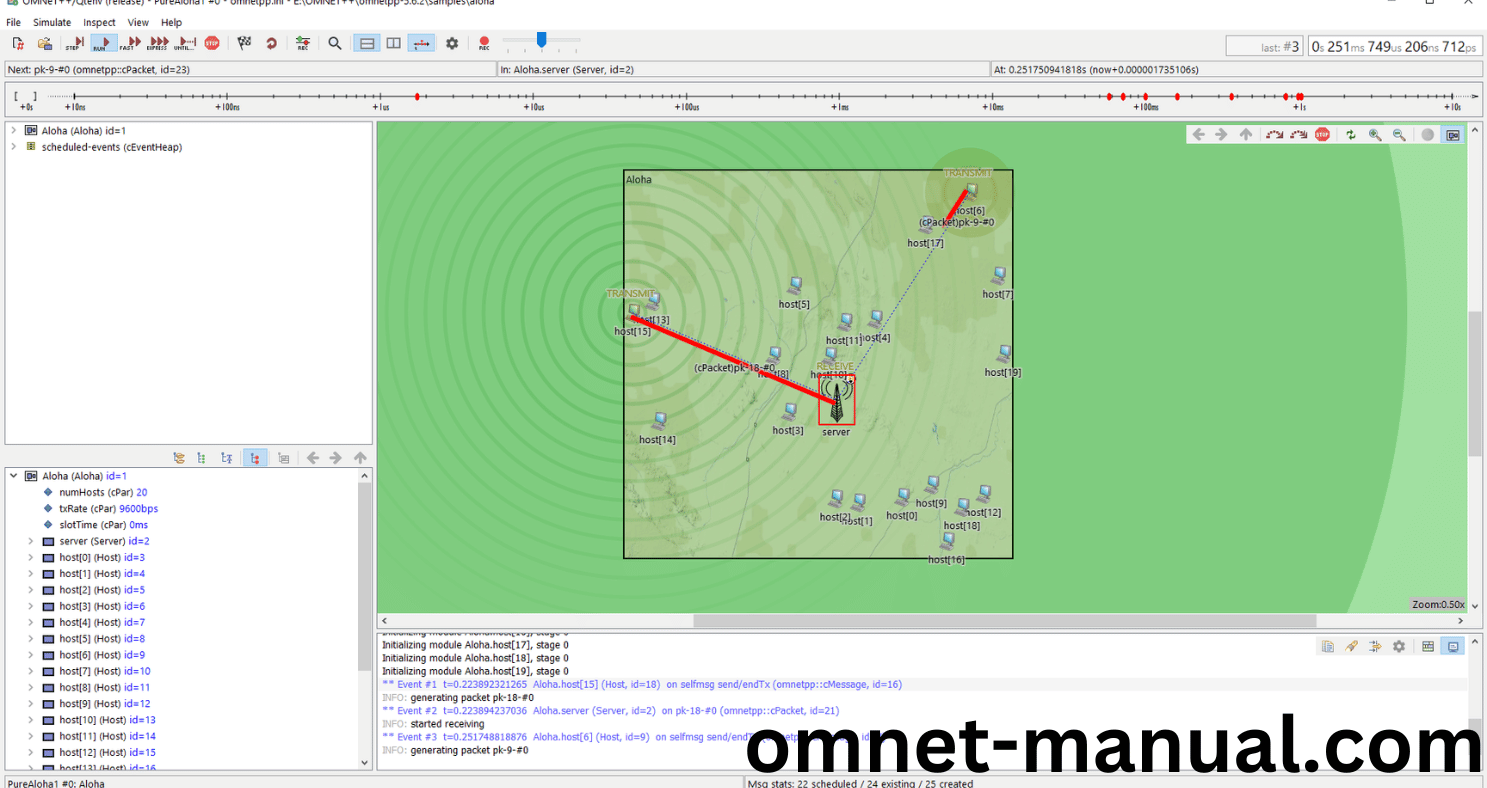Click object inspector go-to-parent up arrow
The image size is (1487, 788).
pyautogui.click(x=360, y=458)
